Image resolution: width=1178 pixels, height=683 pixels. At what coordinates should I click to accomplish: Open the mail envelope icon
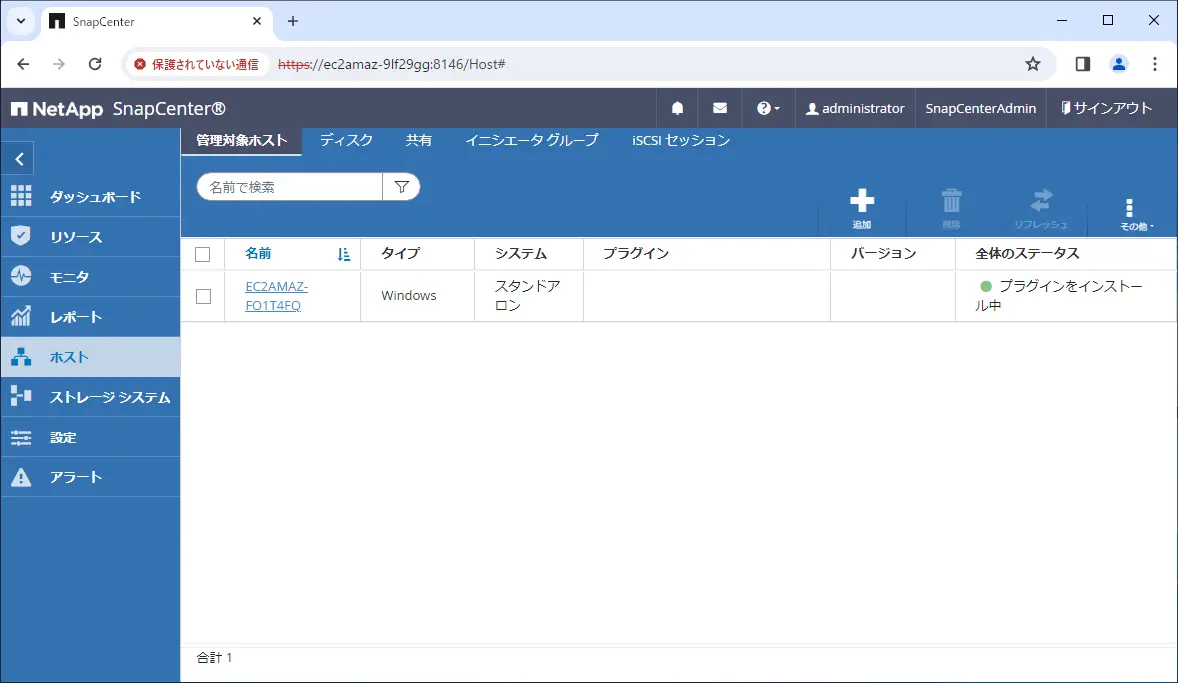tap(720, 108)
